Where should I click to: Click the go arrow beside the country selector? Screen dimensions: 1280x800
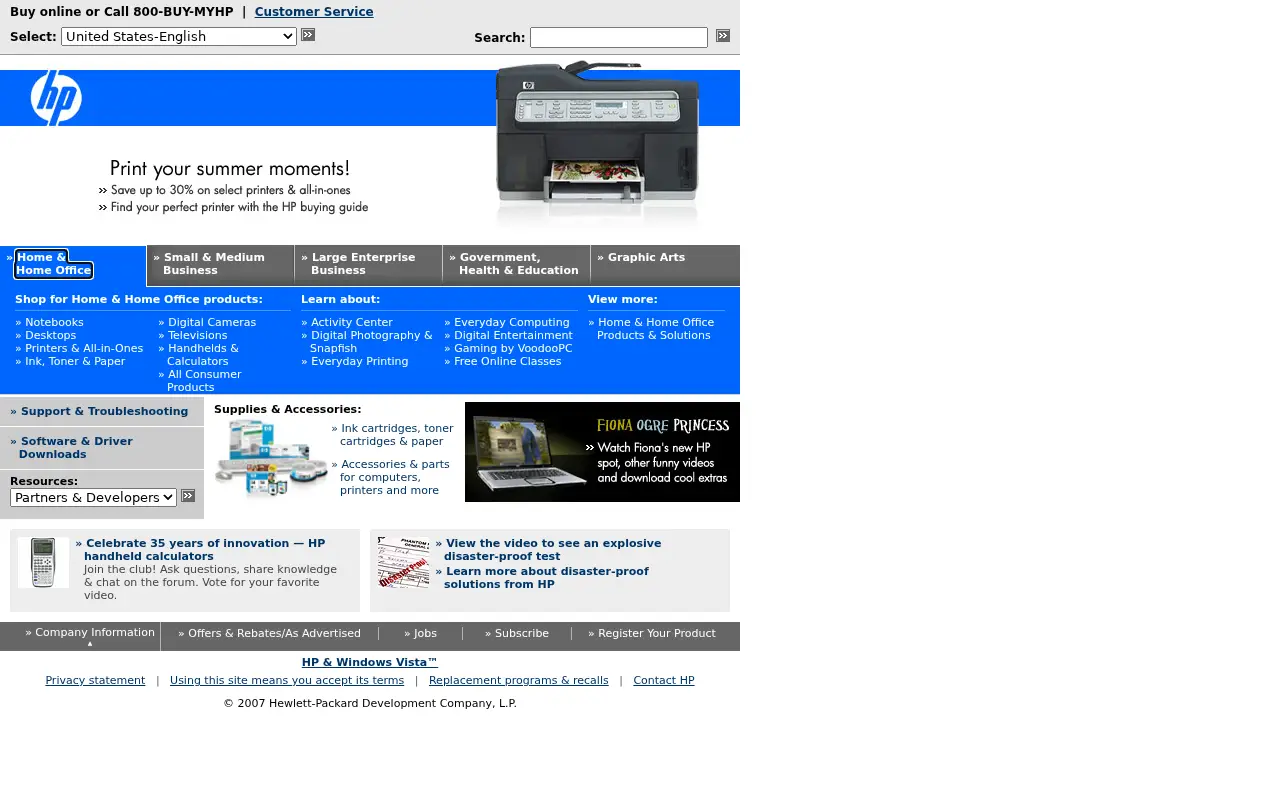308,35
